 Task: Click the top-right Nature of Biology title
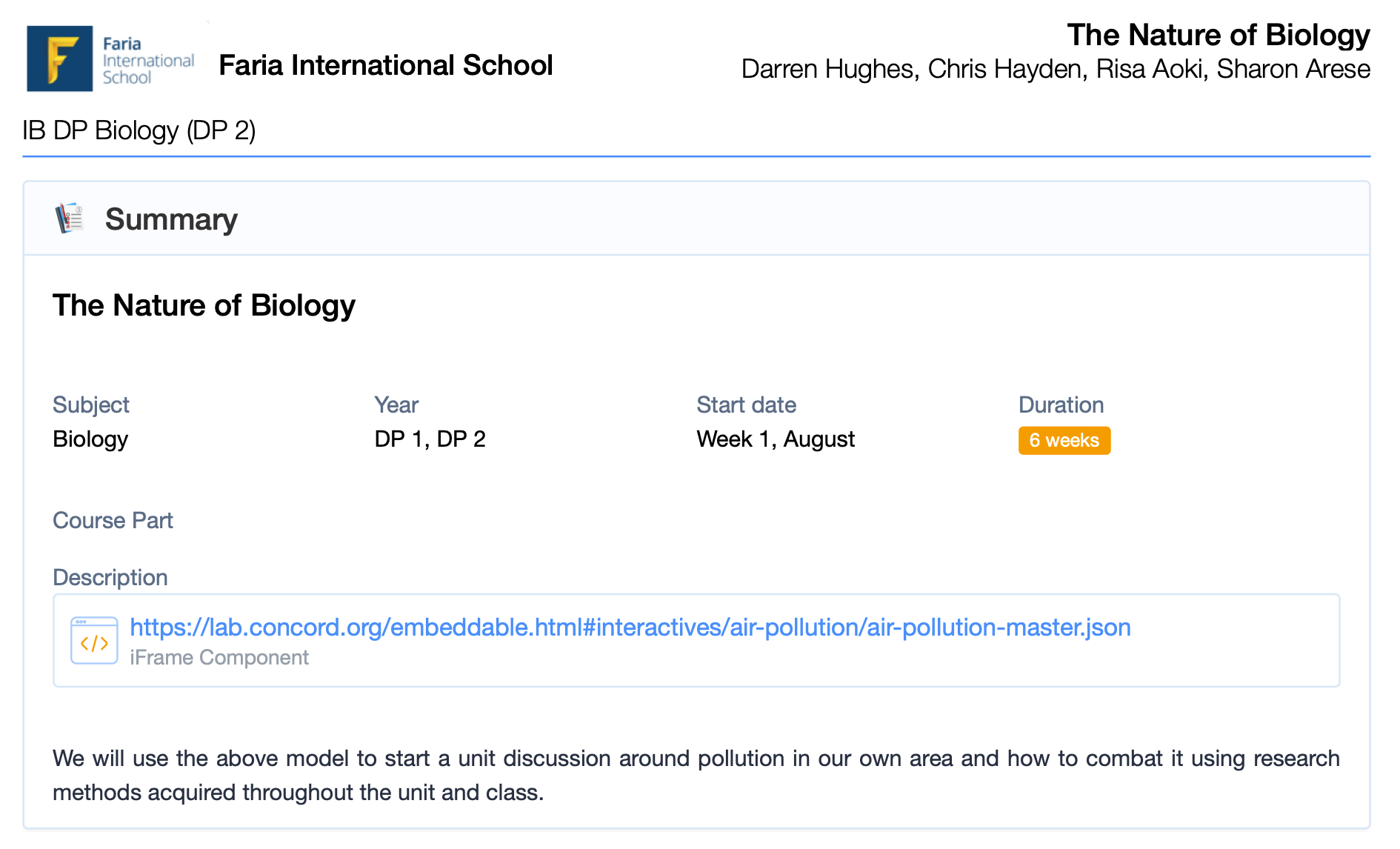pyautogui.click(x=1218, y=35)
